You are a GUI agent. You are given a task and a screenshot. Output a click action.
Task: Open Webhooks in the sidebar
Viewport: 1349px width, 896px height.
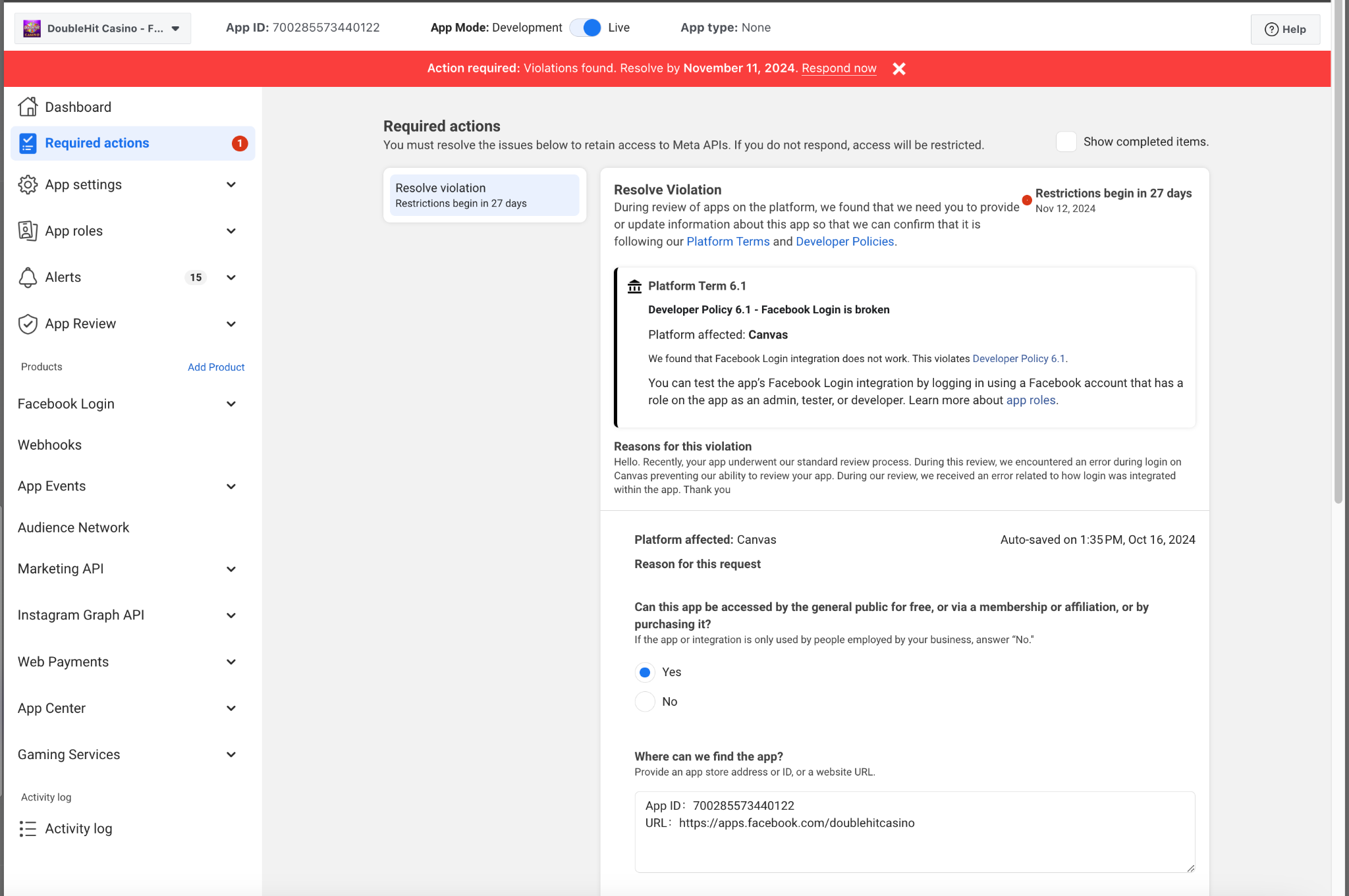50,445
